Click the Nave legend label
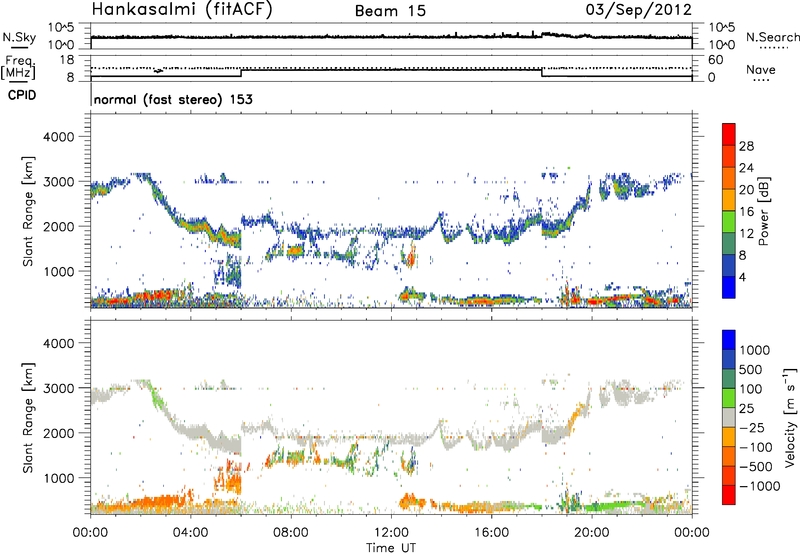 click(x=761, y=69)
